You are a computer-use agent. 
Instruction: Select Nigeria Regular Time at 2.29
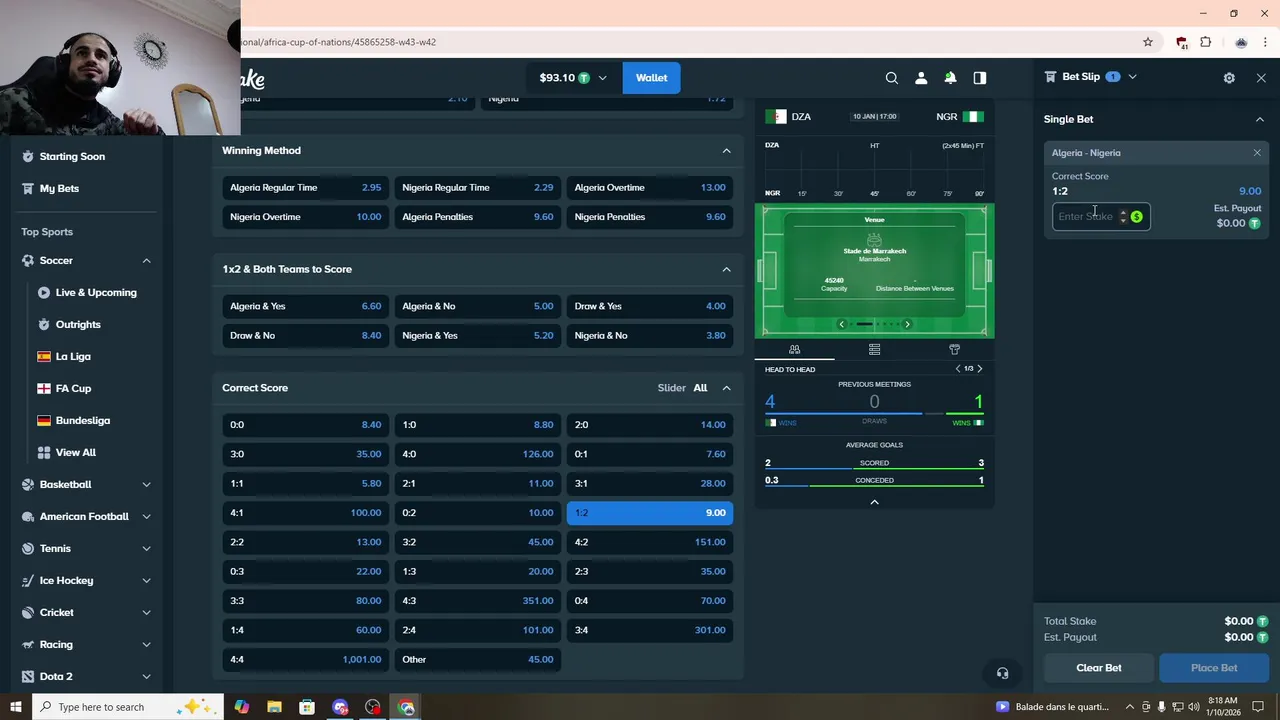(x=477, y=188)
